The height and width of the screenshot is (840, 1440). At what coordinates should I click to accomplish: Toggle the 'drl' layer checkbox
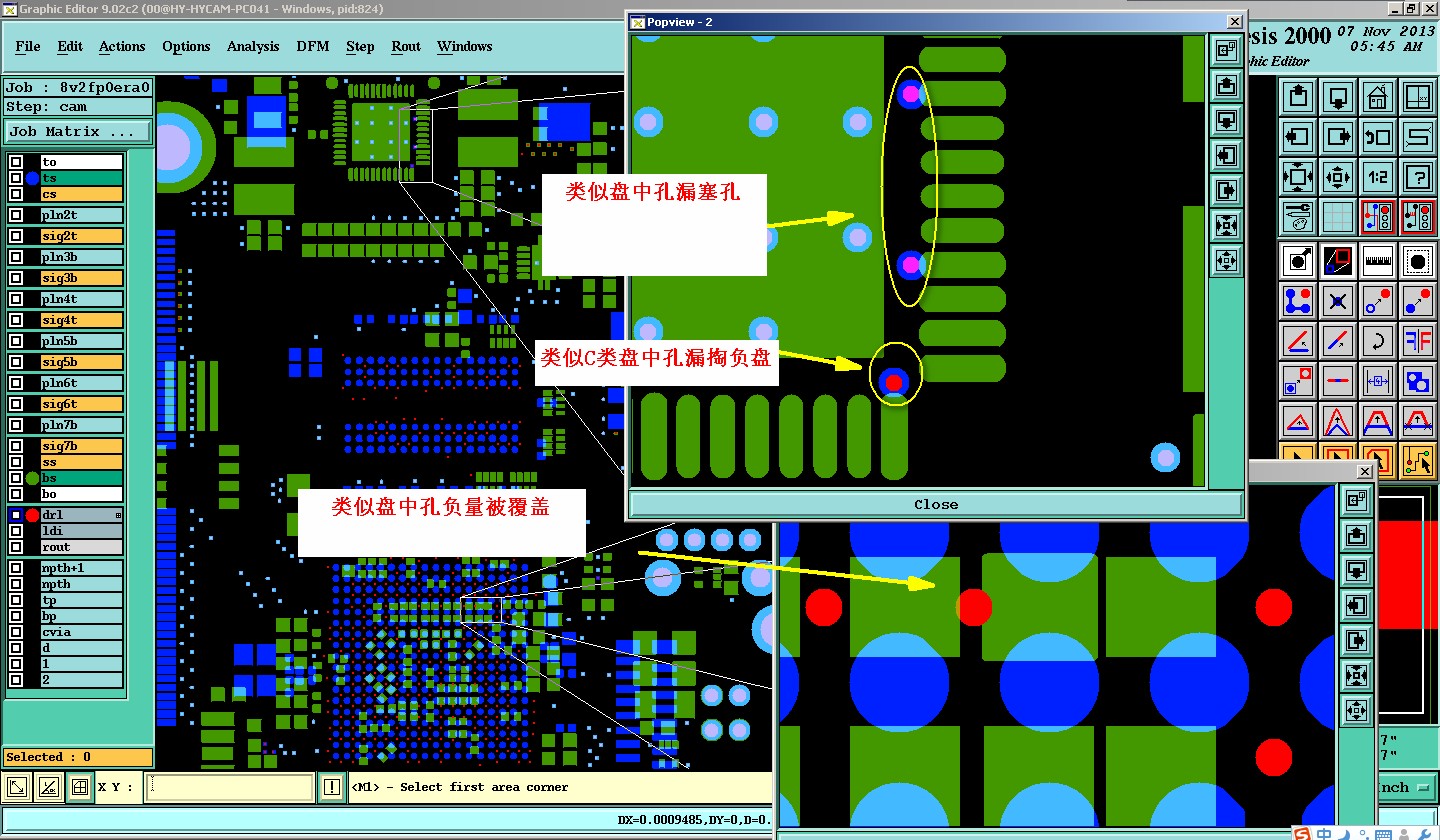click(16, 515)
